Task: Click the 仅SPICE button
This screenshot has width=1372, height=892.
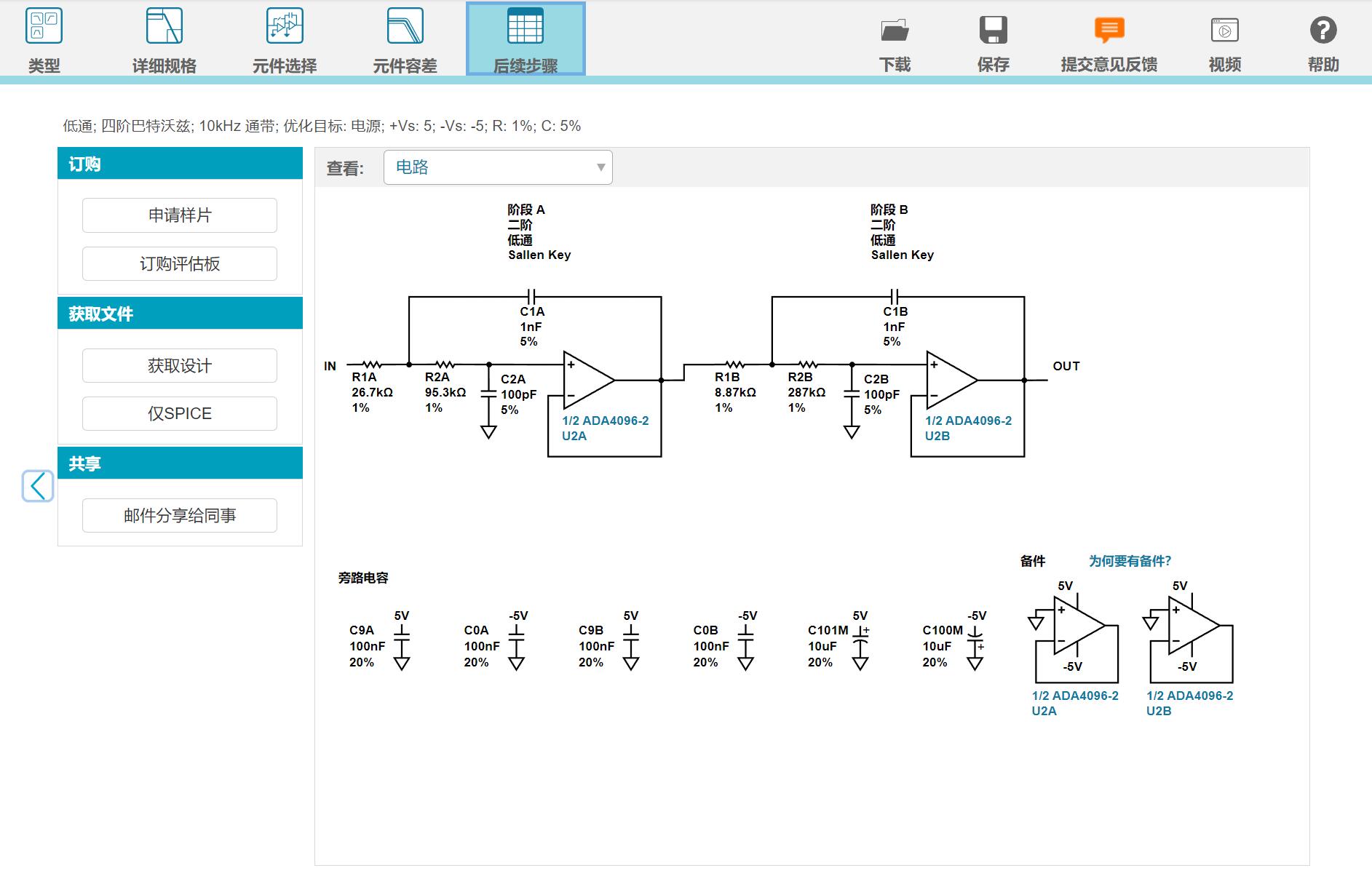Action: tap(180, 413)
